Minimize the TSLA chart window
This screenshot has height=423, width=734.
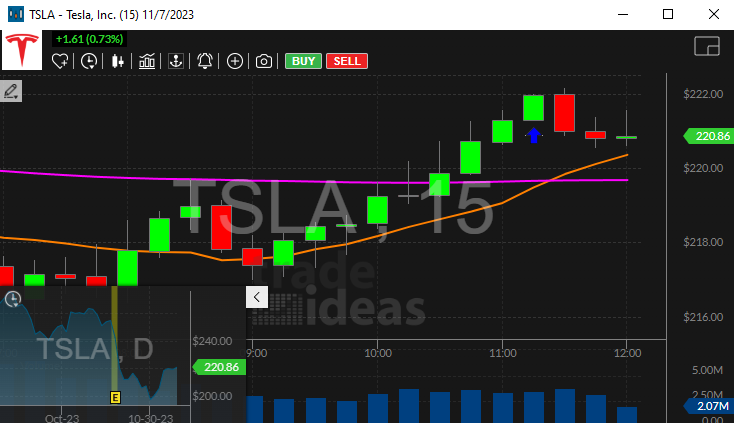[623, 14]
